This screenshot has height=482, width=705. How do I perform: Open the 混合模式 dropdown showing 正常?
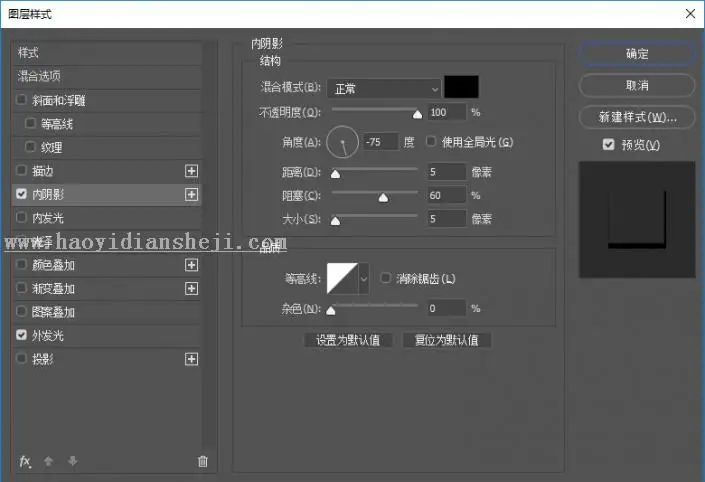pyautogui.click(x=384, y=89)
